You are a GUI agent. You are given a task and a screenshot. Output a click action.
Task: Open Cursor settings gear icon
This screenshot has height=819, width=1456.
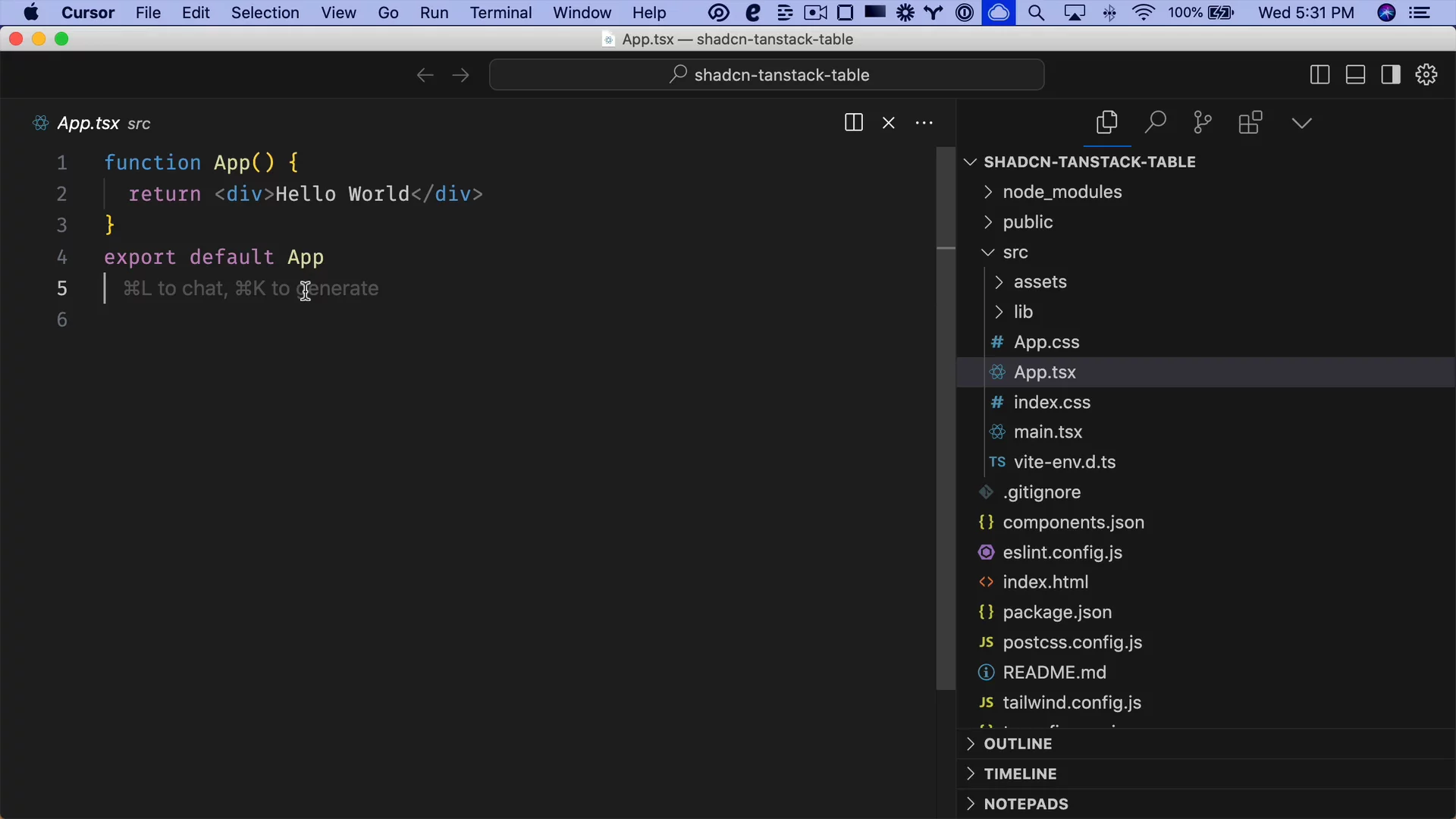click(x=1426, y=75)
